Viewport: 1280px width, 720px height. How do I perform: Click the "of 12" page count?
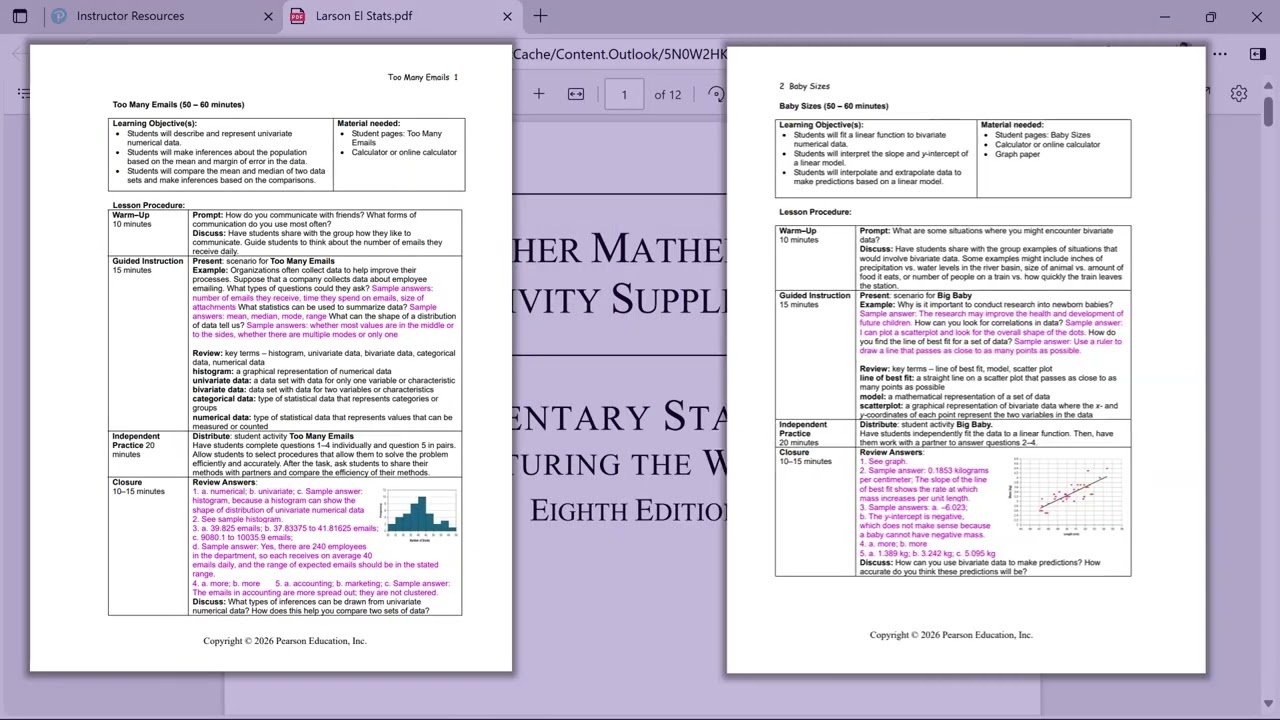[x=668, y=94]
